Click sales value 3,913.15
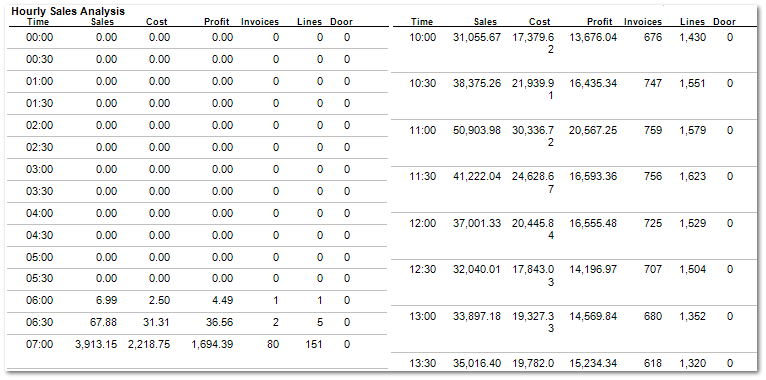The image size is (766, 380). (95, 344)
